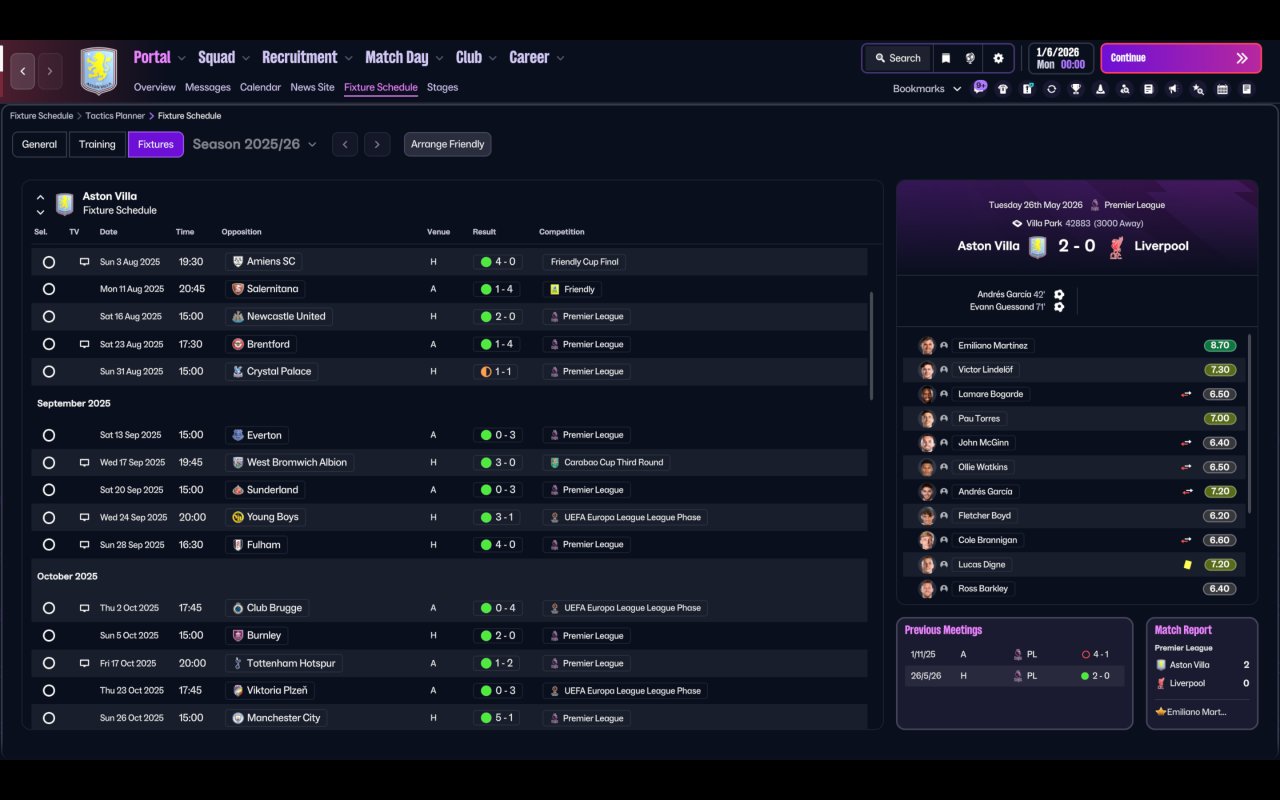Screen dimensions: 1280x800
Task: Open the Squad dropdown menu
Action: click(x=224, y=58)
